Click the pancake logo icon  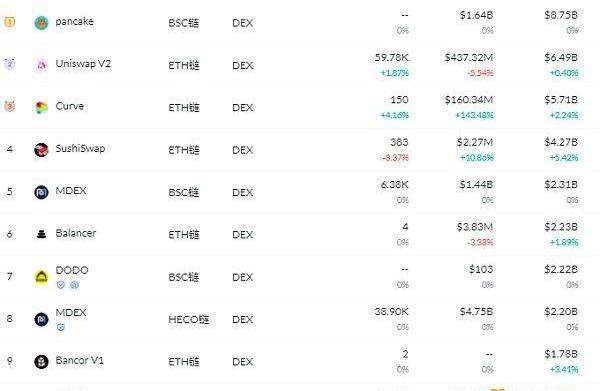[41, 23]
